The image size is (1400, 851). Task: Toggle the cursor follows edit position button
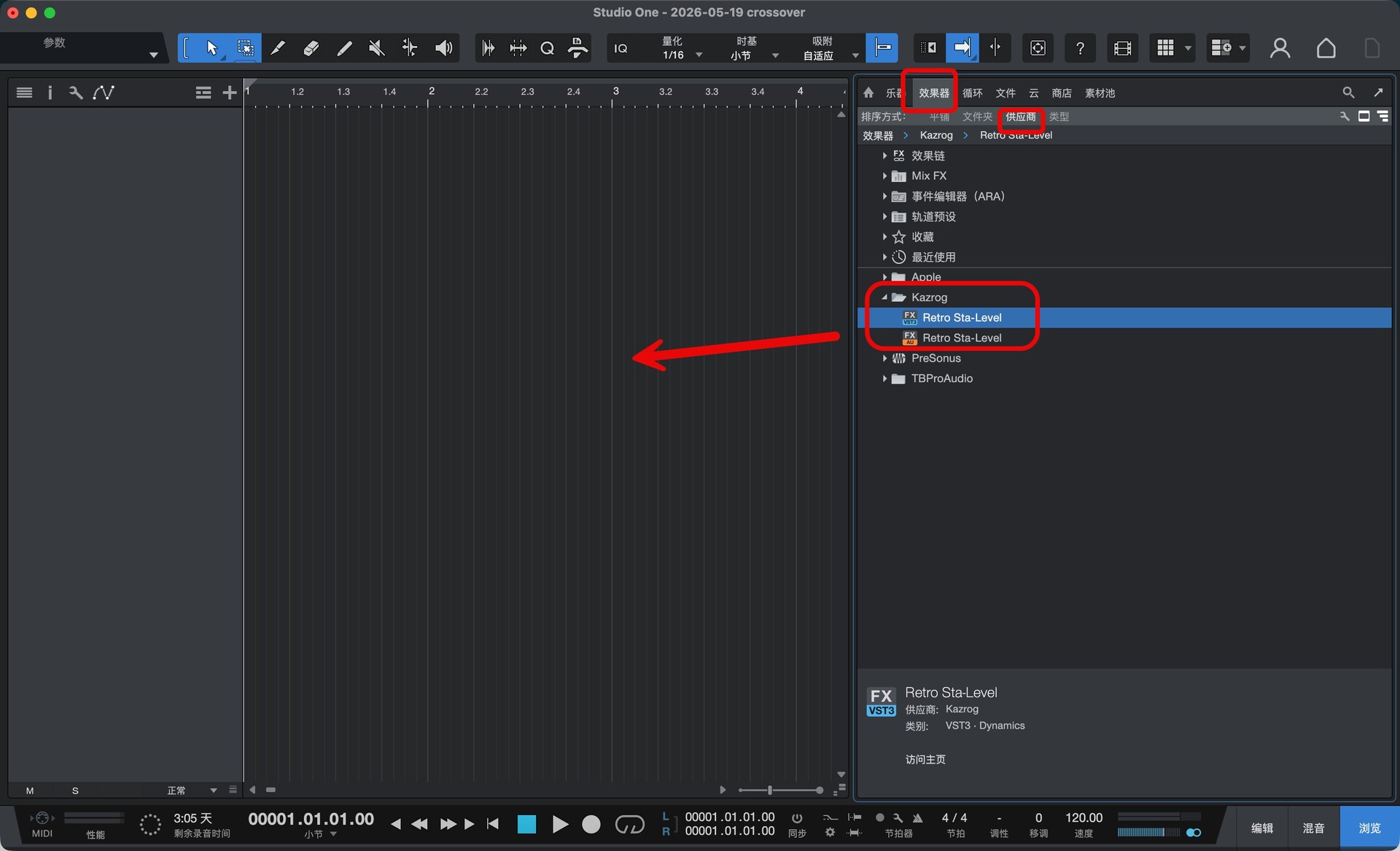995,48
